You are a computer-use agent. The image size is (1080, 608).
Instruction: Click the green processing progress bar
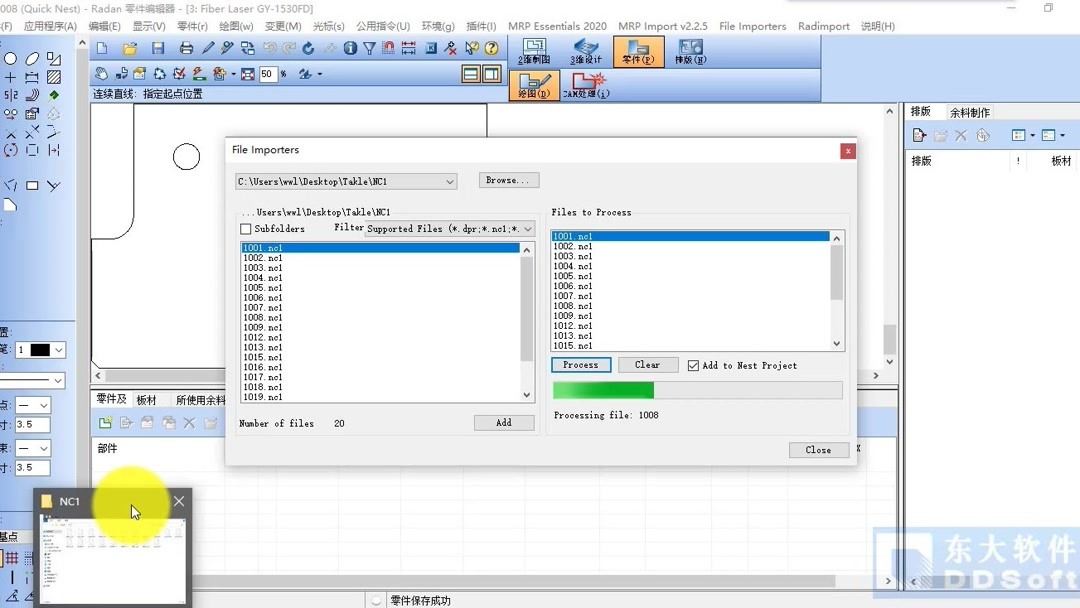click(603, 388)
